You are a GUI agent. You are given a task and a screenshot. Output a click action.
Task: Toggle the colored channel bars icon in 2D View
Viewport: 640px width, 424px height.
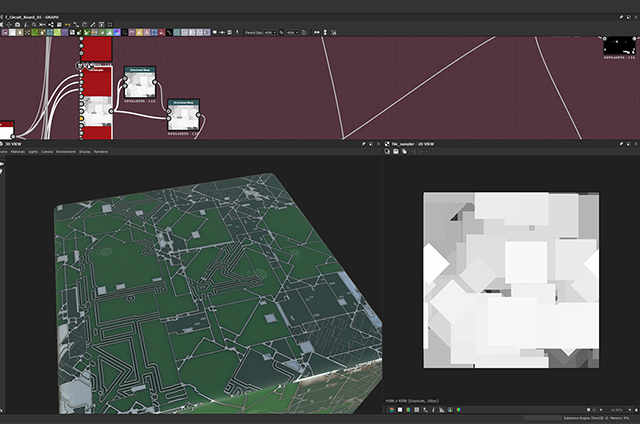[408, 410]
